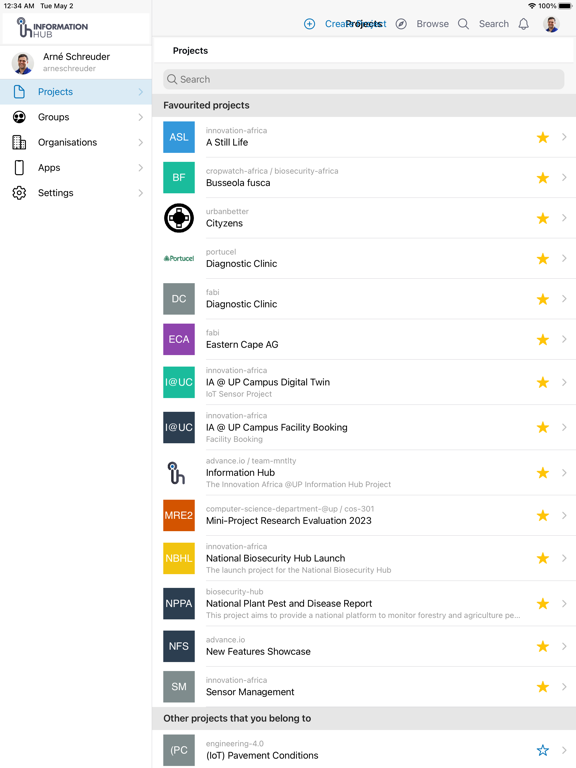The width and height of the screenshot is (576, 768).
Task: Toggle the star for Sensor Management
Action: point(543,687)
